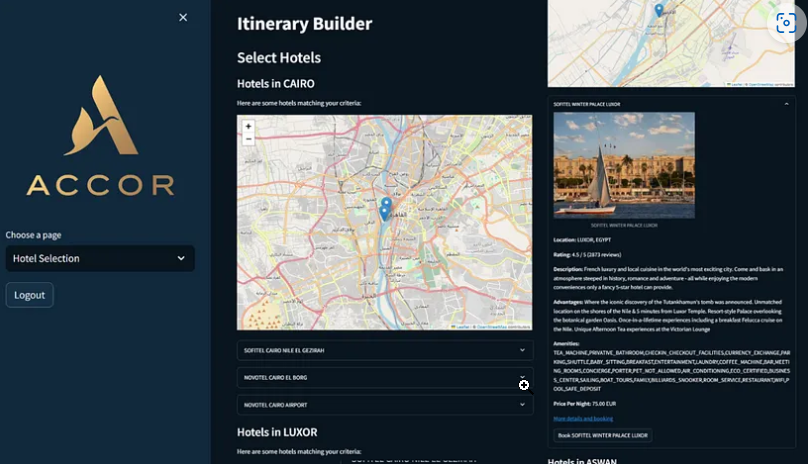Screen dimensions: 808x464
Task: Click Book Sofitel Winter Palace Luxor button
Action: [x=602, y=435]
